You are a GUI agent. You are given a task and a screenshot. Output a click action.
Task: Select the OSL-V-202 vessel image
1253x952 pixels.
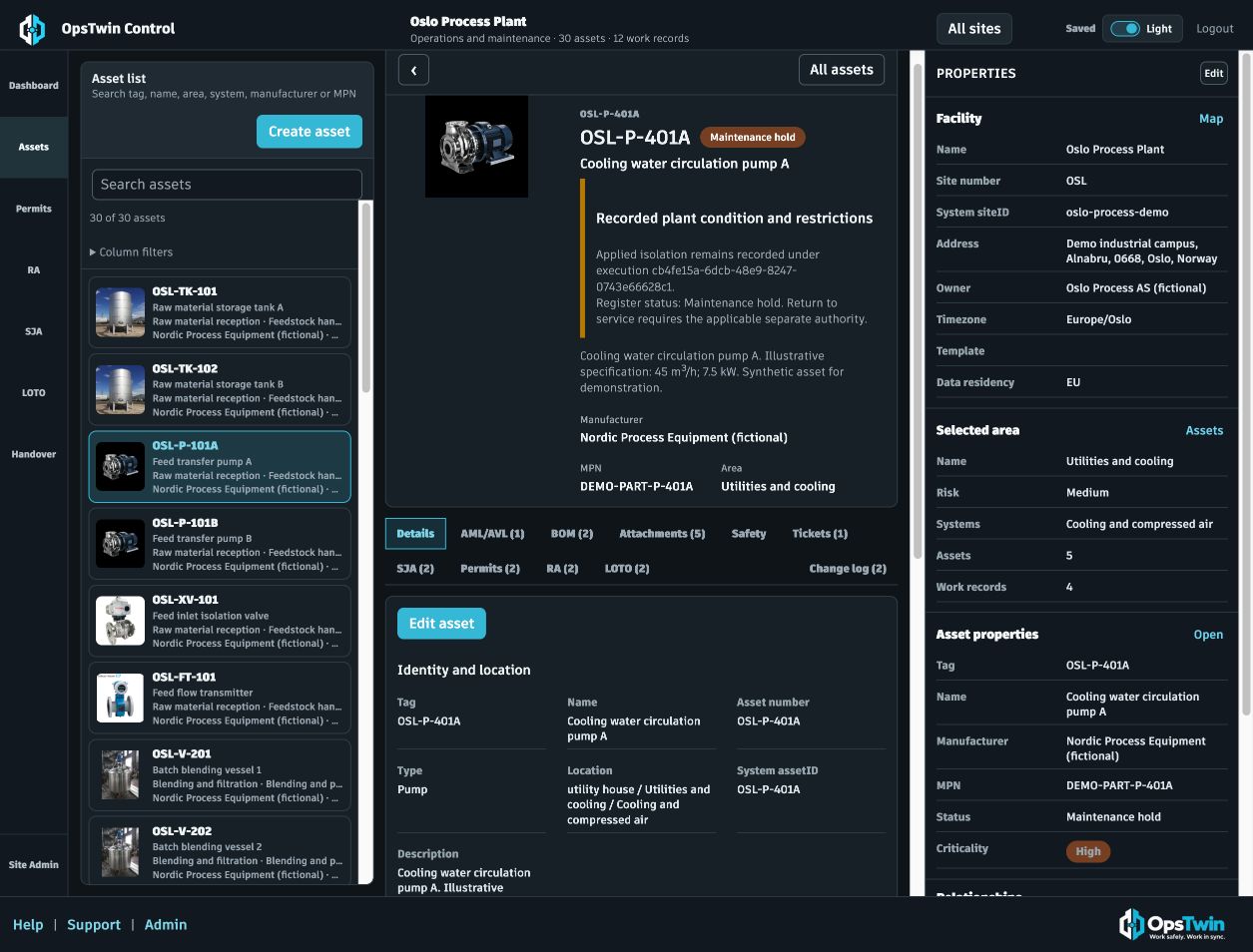[x=121, y=851]
